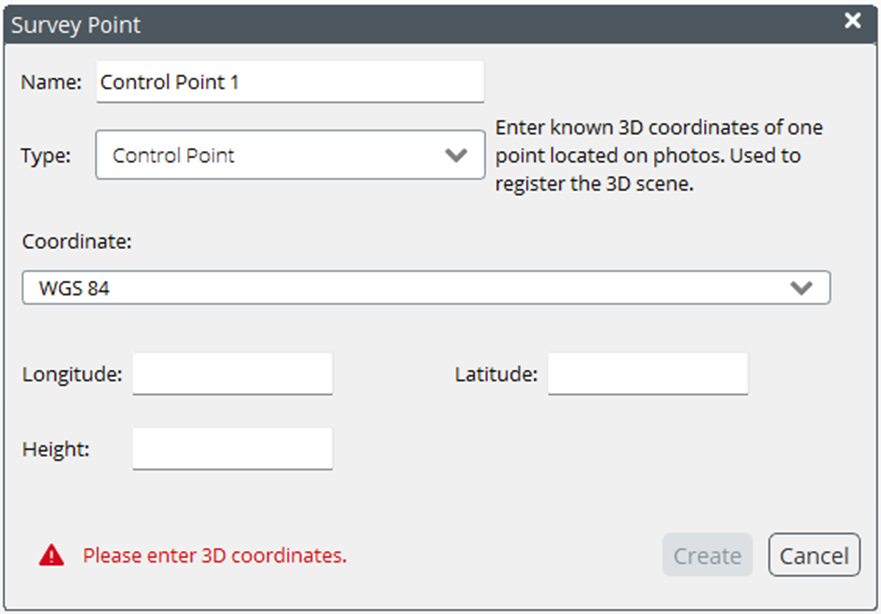
Task: Click the Create button
Action: click(707, 555)
